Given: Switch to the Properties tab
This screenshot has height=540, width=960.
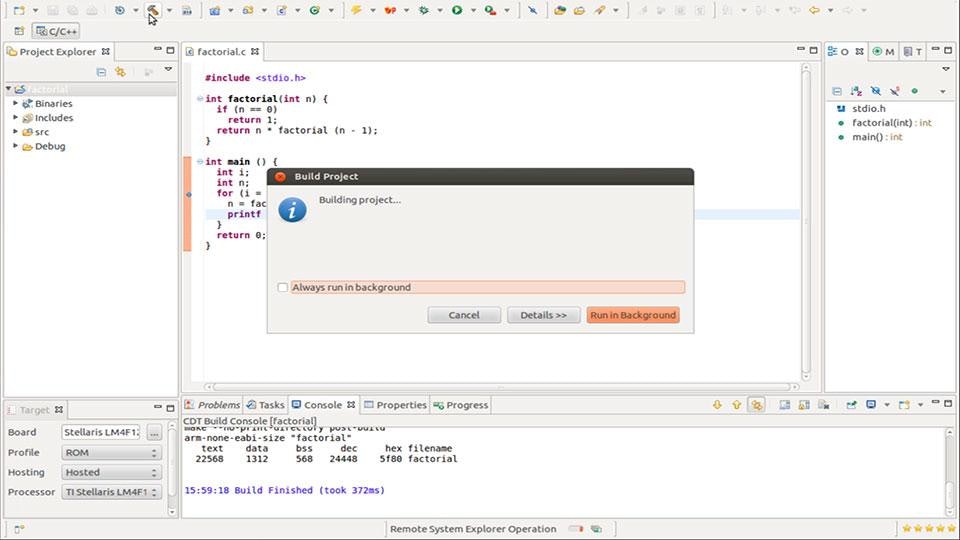Looking at the screenshot, I should (395, 405).
